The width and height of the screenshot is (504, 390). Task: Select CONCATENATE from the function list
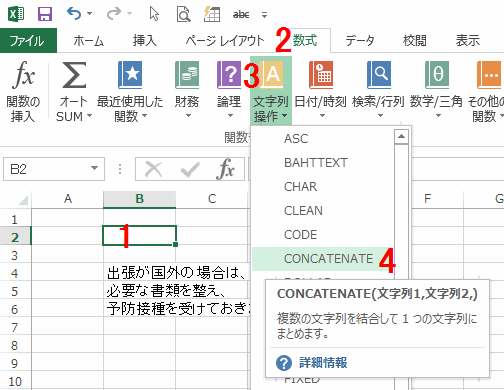(323, 259)
